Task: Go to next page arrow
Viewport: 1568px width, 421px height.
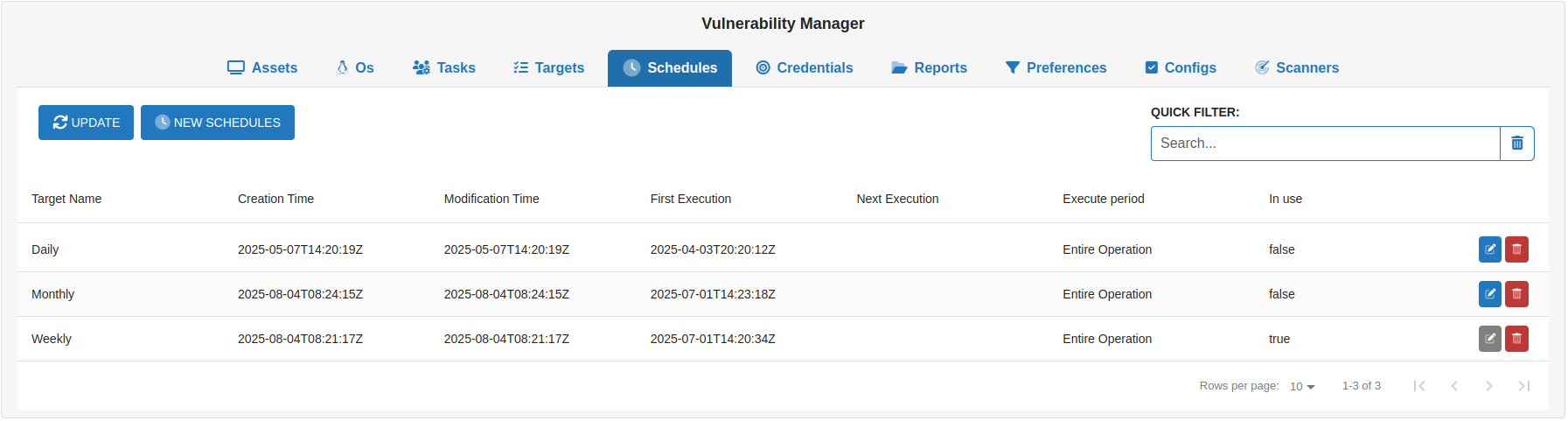Action: tap(1488, 386)
